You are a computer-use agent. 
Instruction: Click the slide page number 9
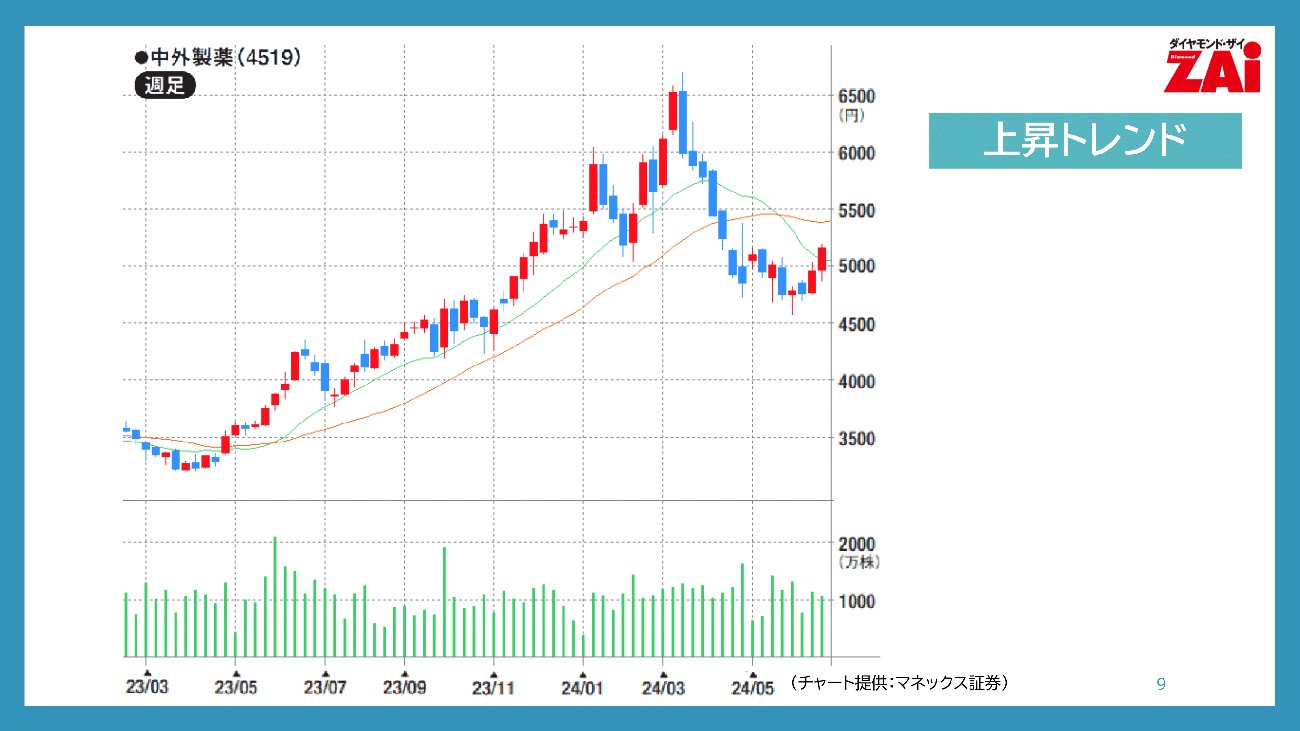[x=1161, y=685]
